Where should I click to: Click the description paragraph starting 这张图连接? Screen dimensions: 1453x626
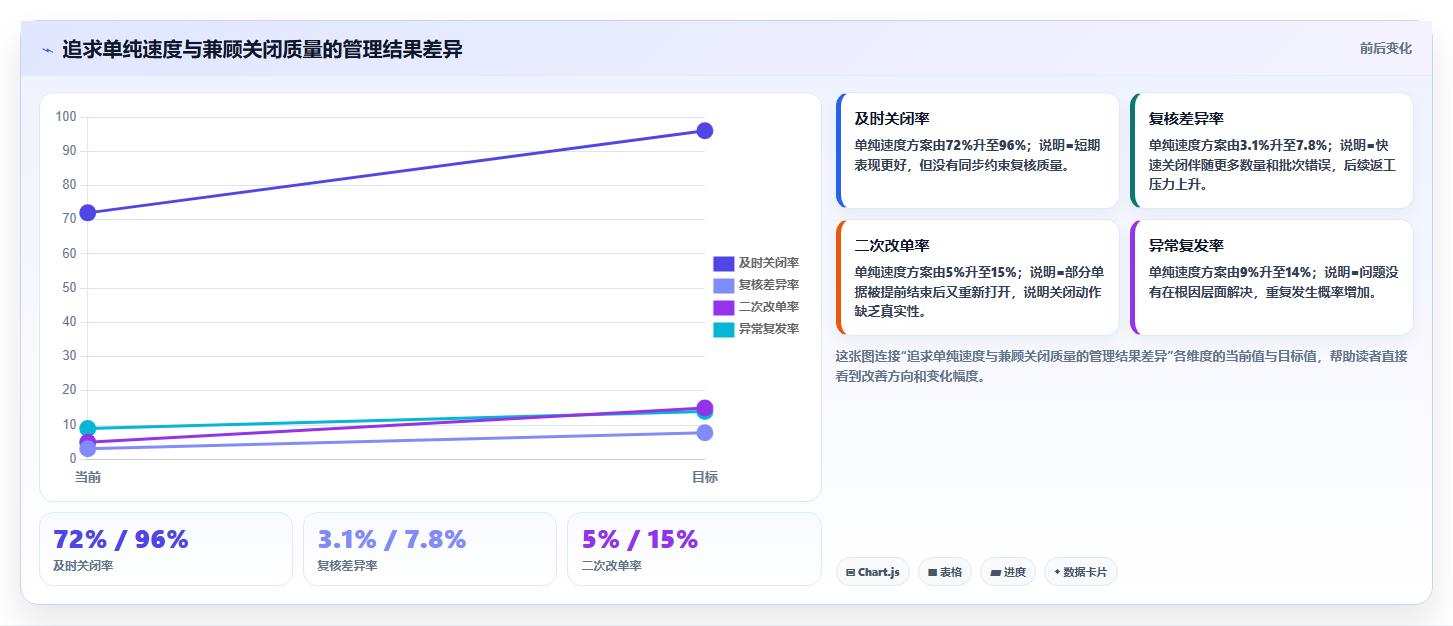click(x=1121, y=366)
